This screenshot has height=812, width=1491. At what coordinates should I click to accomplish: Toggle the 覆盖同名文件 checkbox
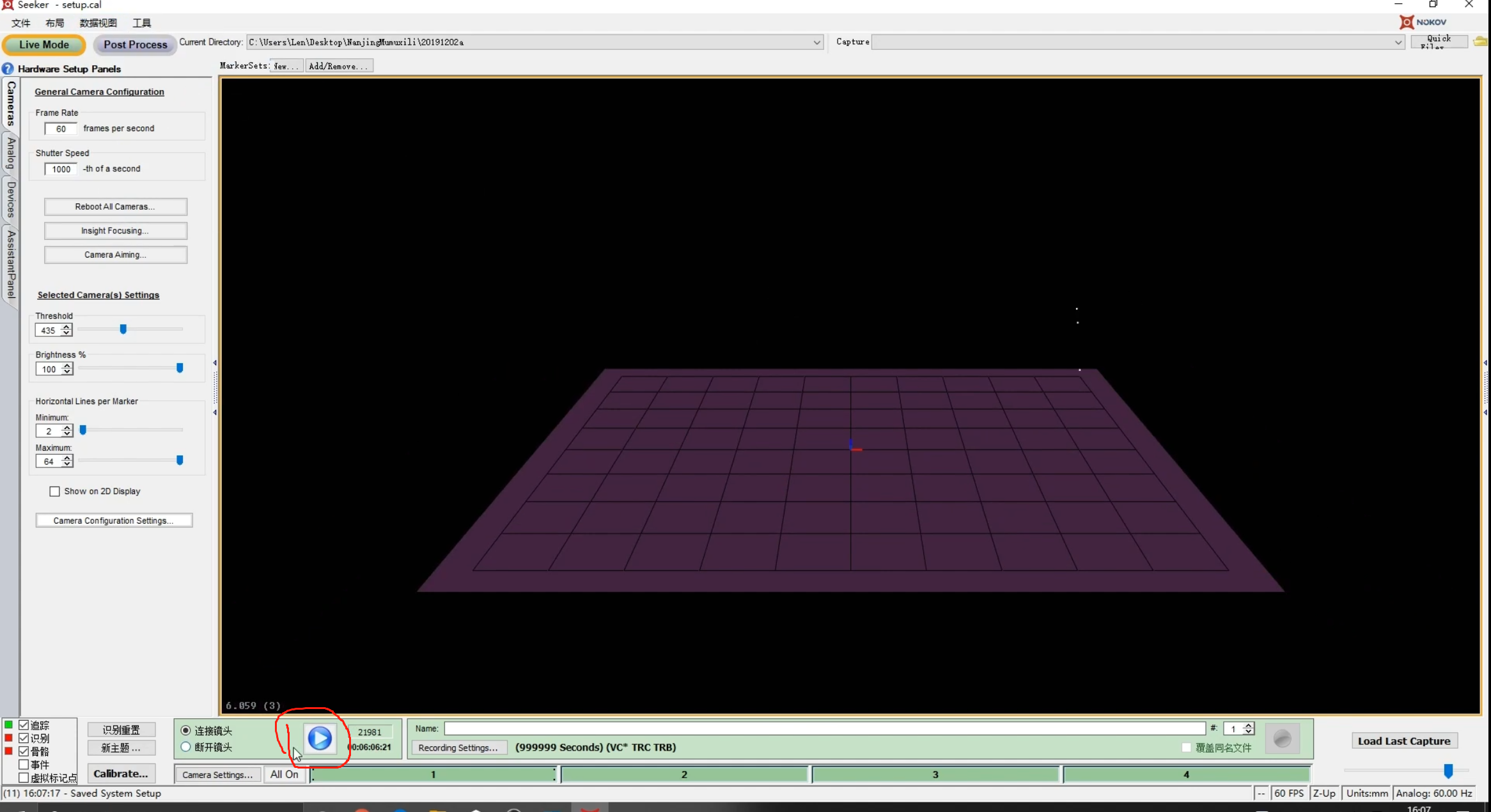tap(1187, 747)
